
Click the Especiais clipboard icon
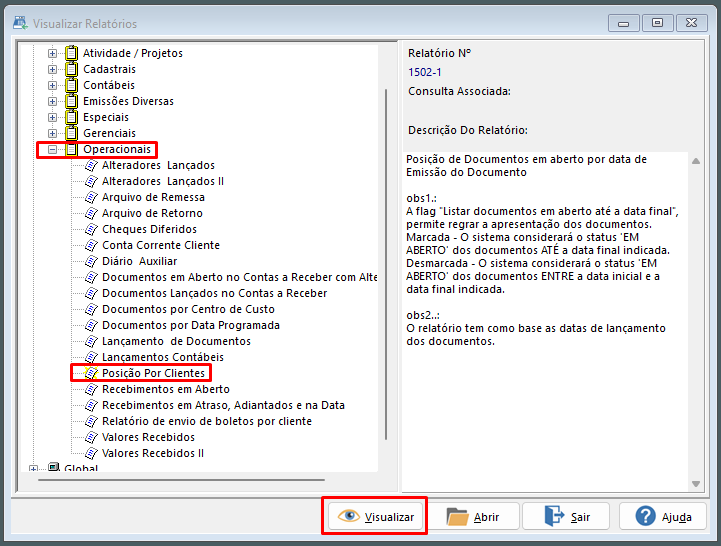pos(71,117)
